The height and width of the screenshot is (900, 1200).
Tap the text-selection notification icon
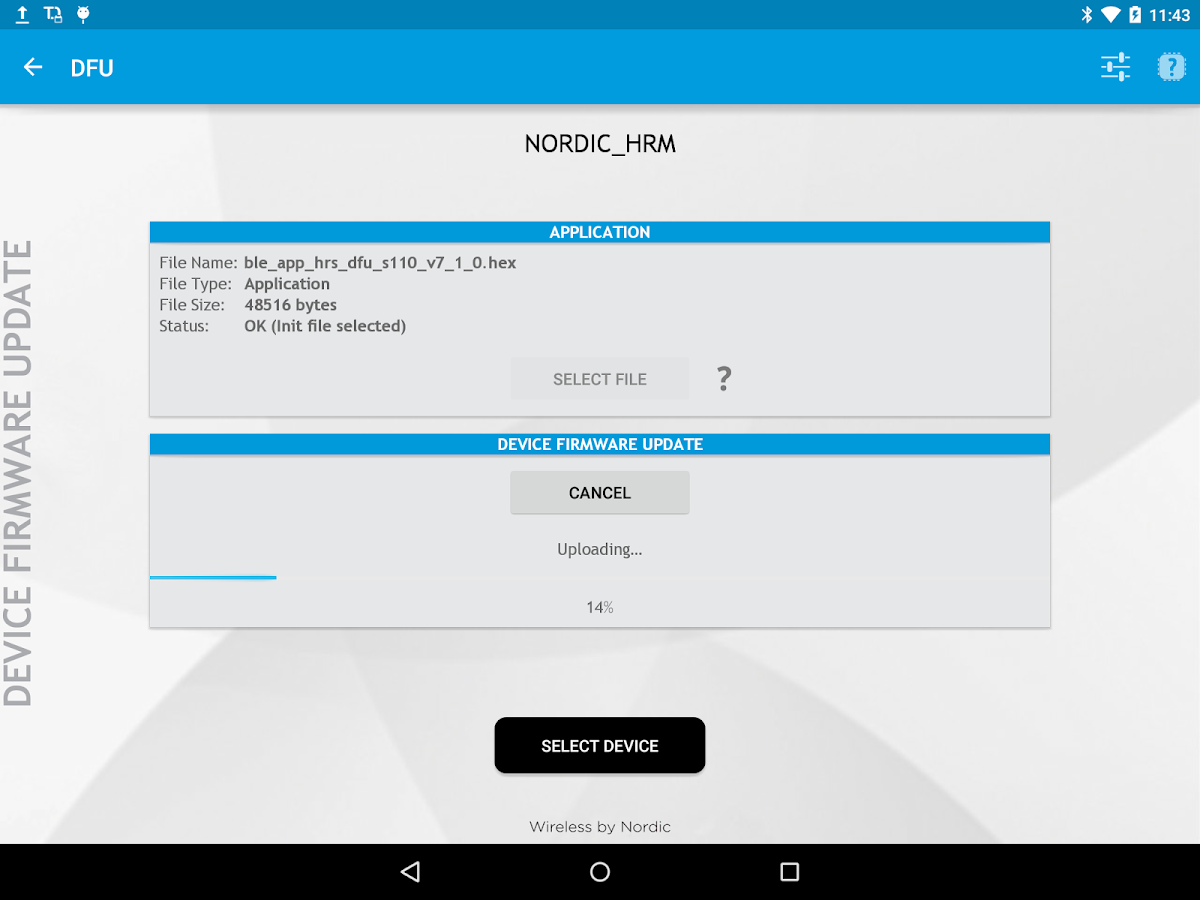tap(52, 14)
